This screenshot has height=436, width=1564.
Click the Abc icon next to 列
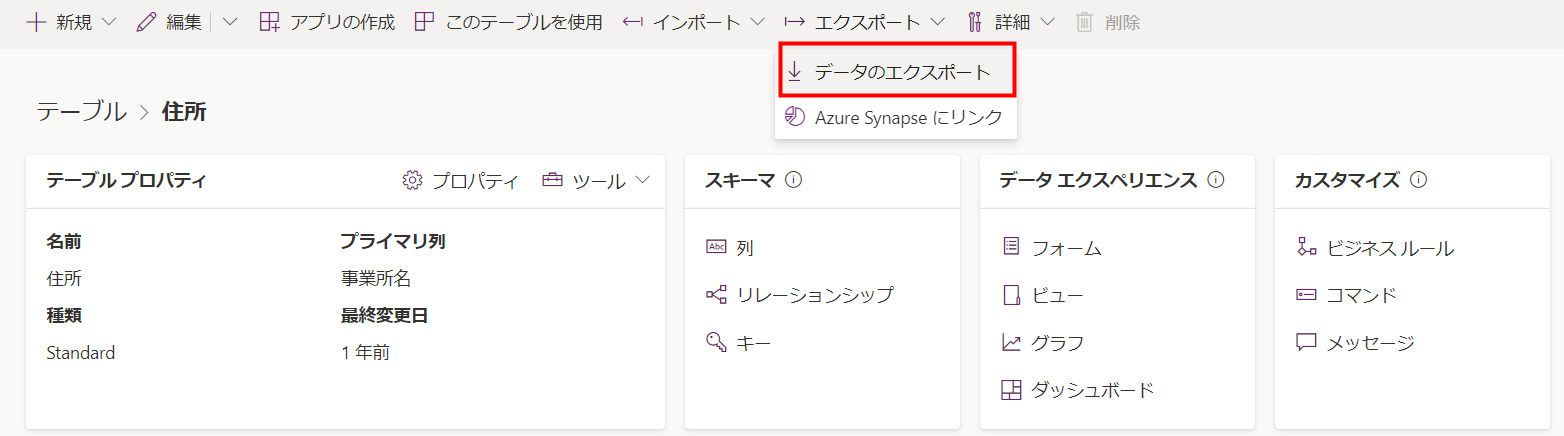coord(716,247)
